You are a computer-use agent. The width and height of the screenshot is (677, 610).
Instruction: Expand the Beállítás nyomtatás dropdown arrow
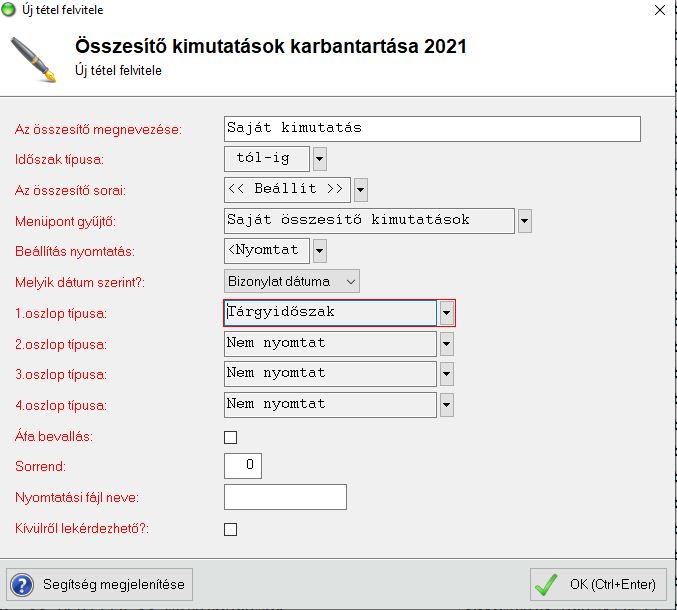319,251
